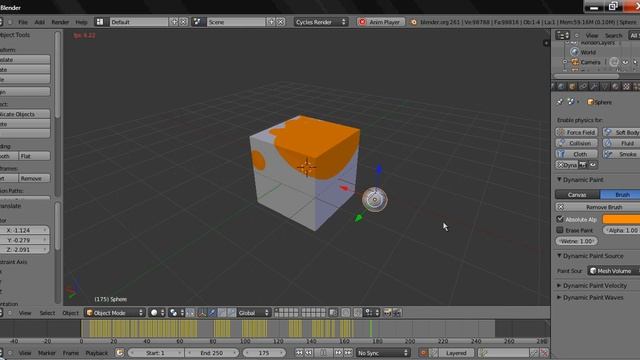Open the Constraints properties tab
Screen dimensions: 640x360
click(583, 87)
